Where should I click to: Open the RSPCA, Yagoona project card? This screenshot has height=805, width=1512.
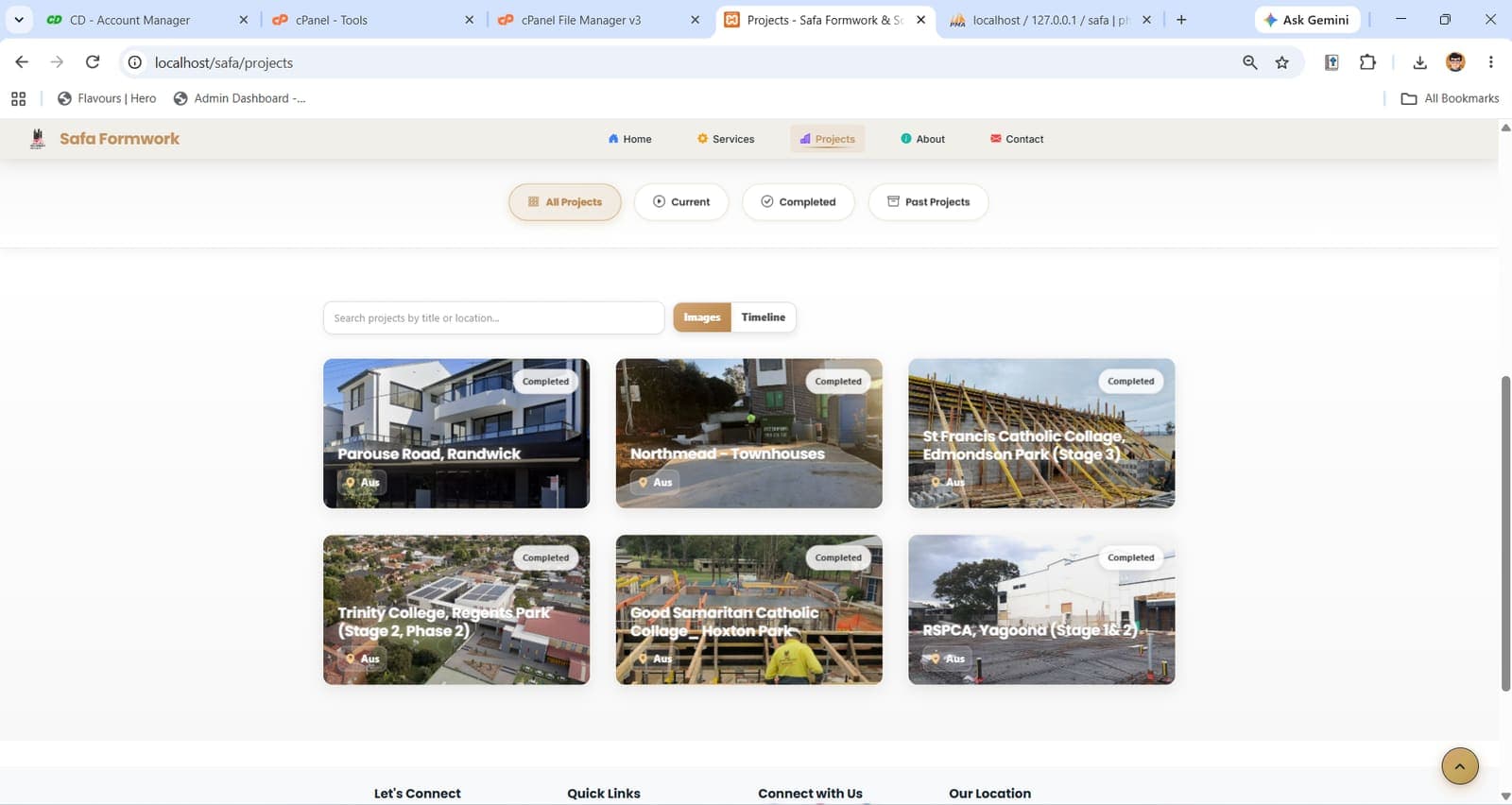(1041, 610)
